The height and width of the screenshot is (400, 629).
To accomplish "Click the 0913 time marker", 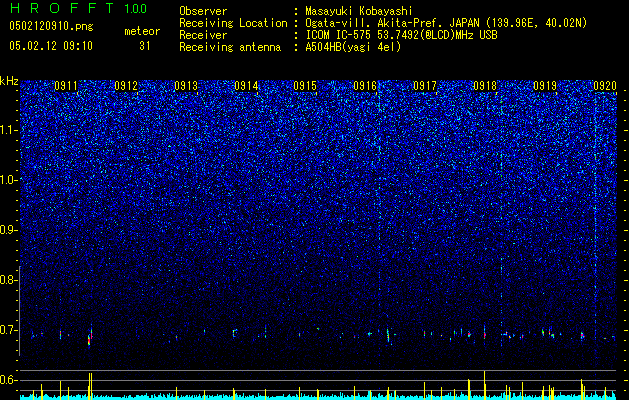I will click(186, 86).
